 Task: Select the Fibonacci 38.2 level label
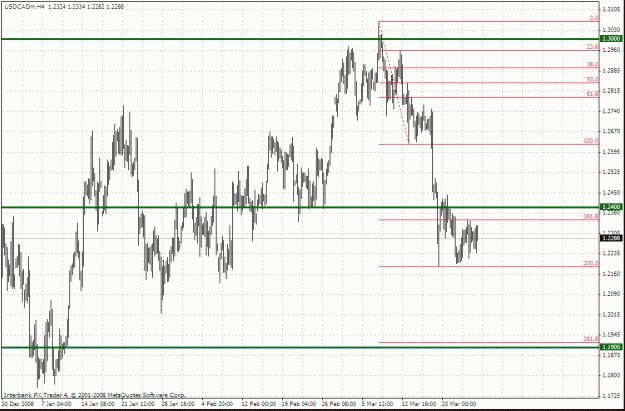tap(592, 64)
